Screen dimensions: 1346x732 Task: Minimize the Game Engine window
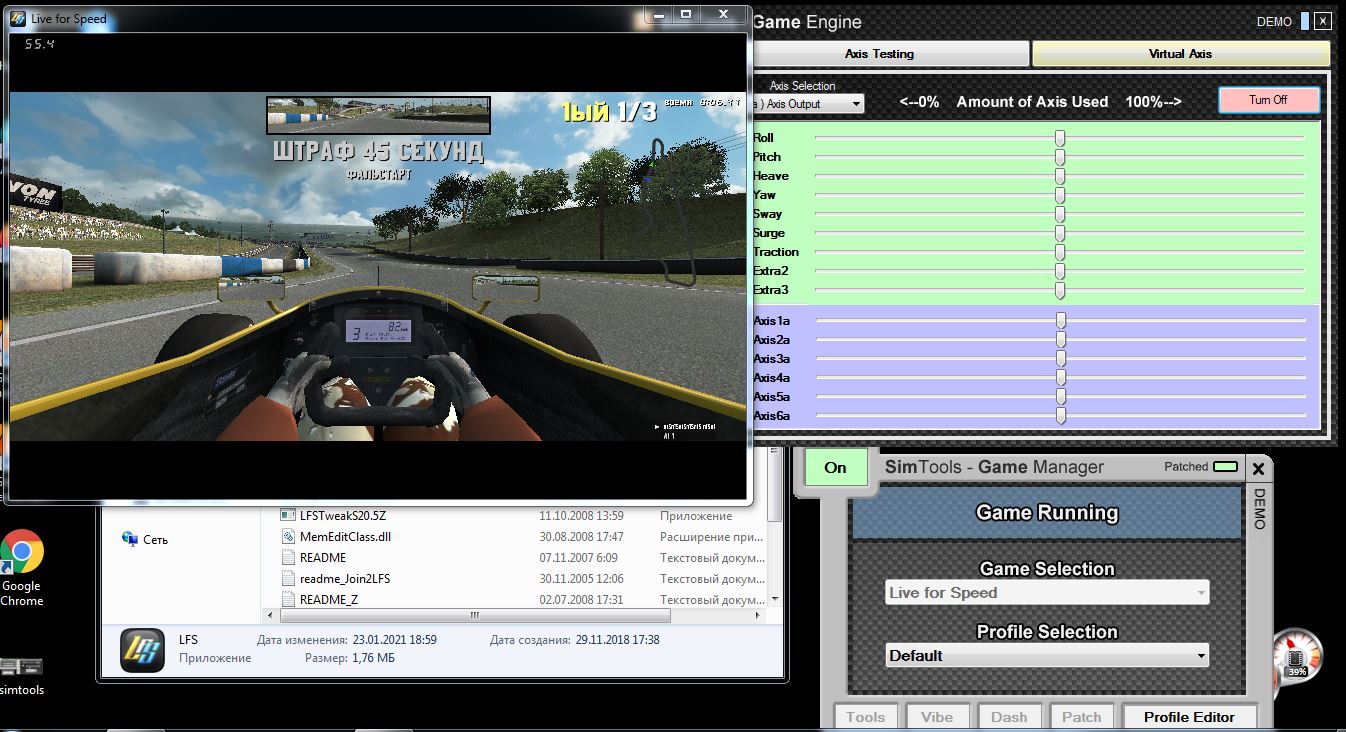pos(1304,21)
